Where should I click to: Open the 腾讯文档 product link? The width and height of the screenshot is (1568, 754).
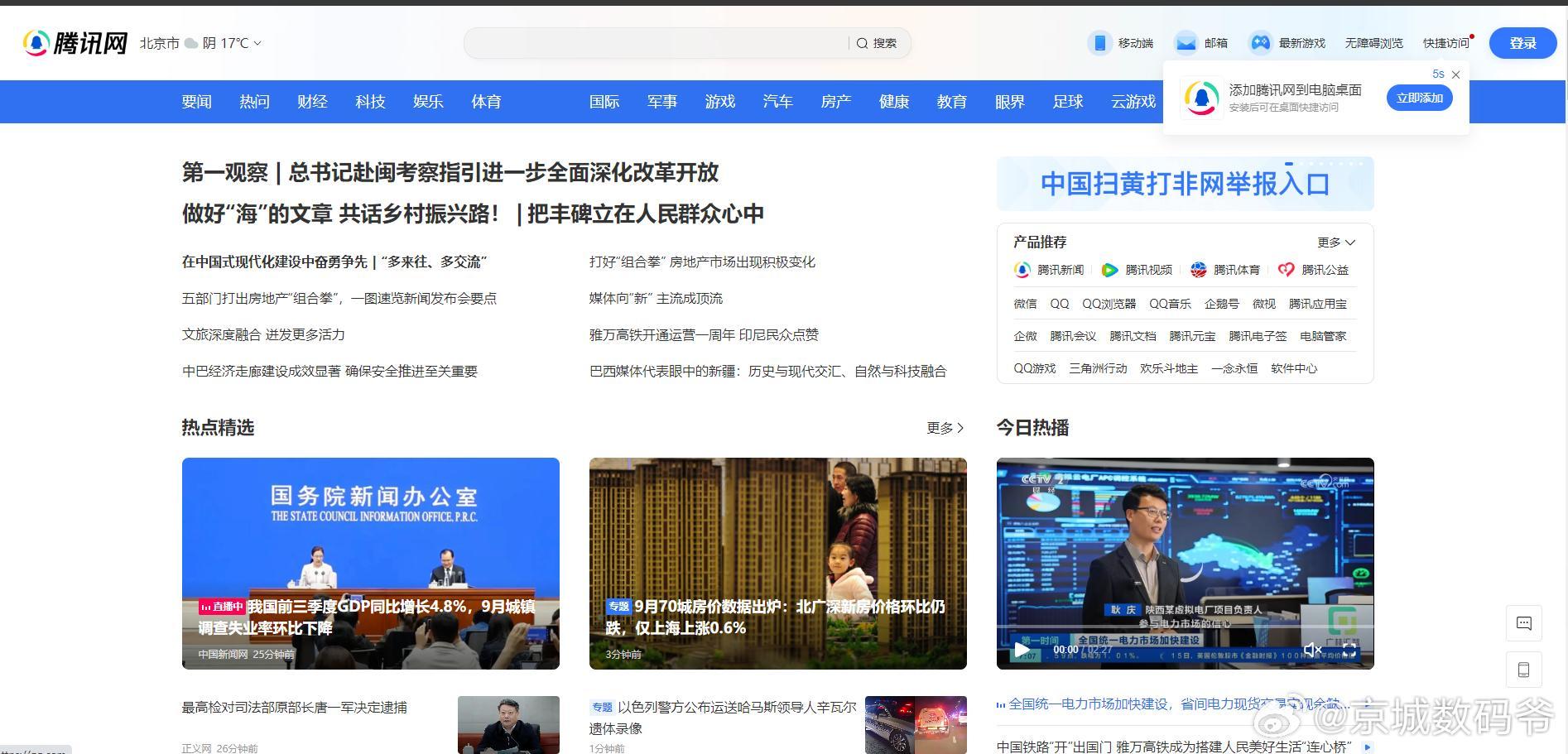pos(1133,336)
